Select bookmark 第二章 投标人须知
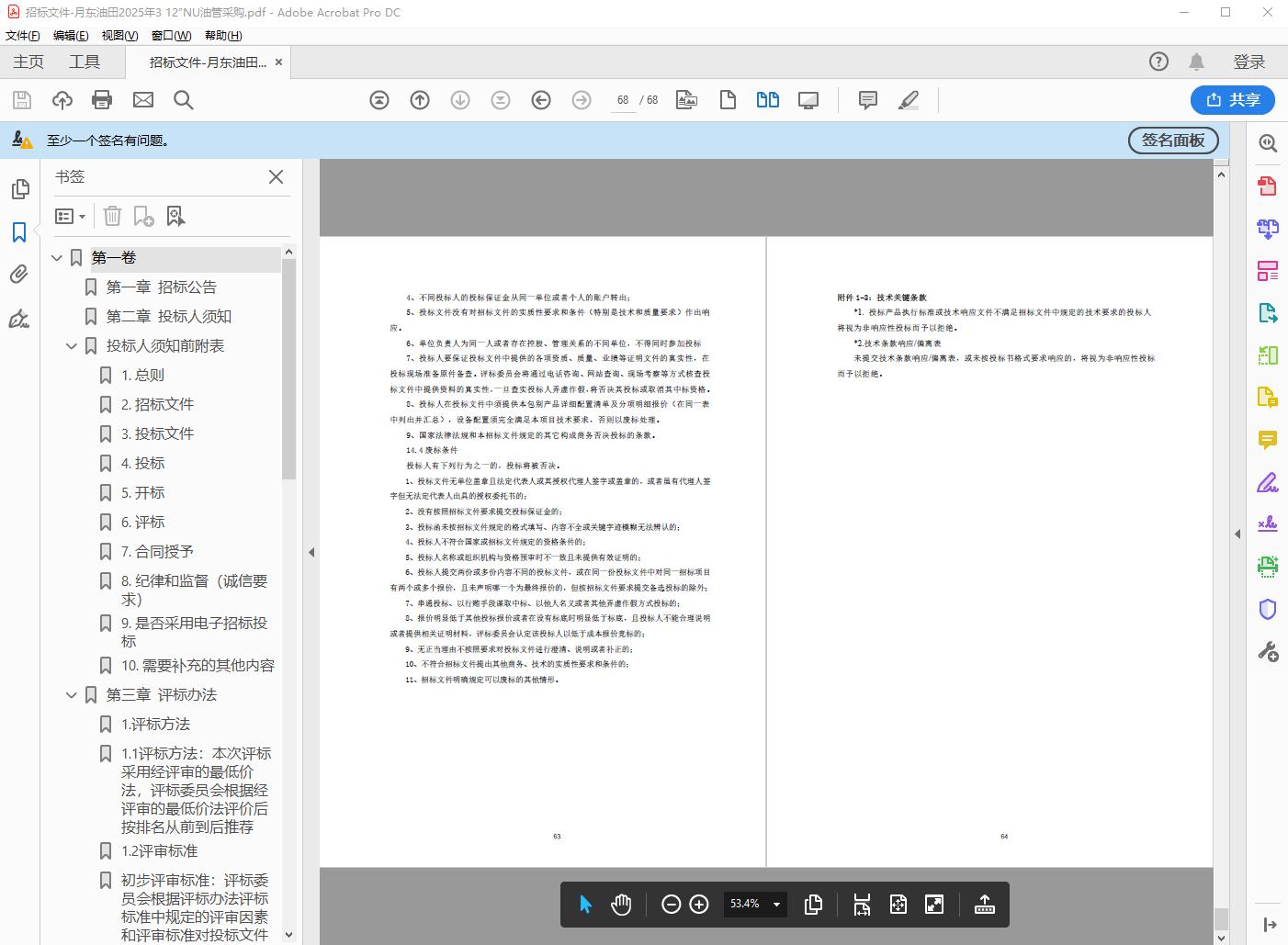Image resolution: width=1288 pixels, height=945 pixels. [x=169, y=317]
